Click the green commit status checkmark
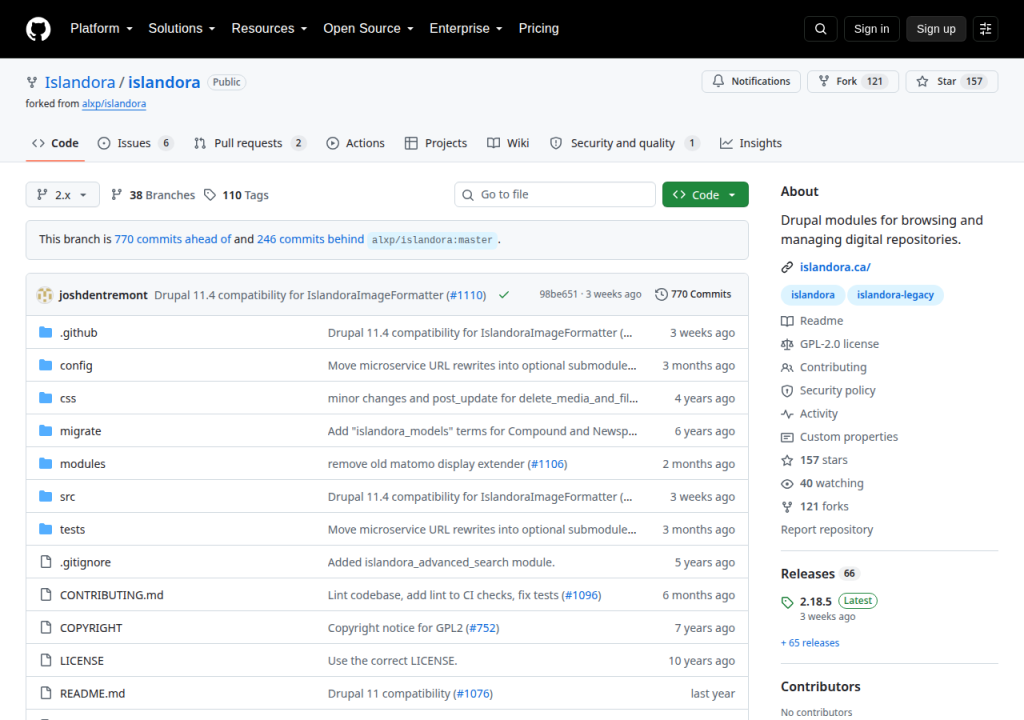This screenshot has height=720, width=1024. pos(504,295)
